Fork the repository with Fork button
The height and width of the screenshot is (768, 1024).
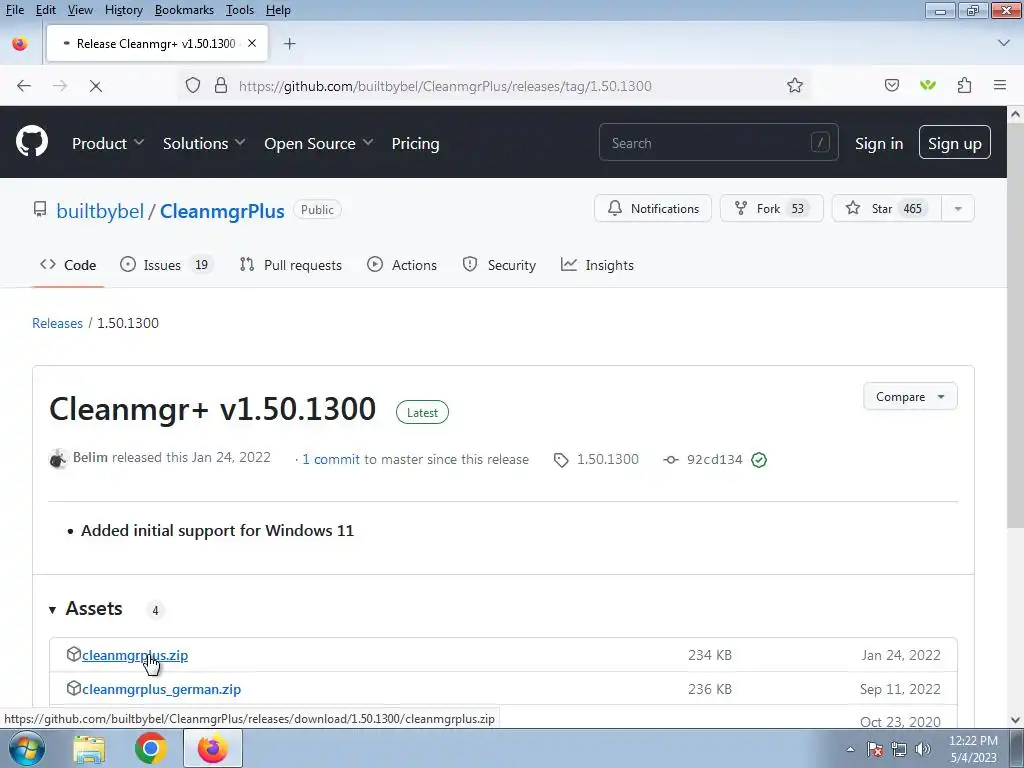[x=771, y=209]
